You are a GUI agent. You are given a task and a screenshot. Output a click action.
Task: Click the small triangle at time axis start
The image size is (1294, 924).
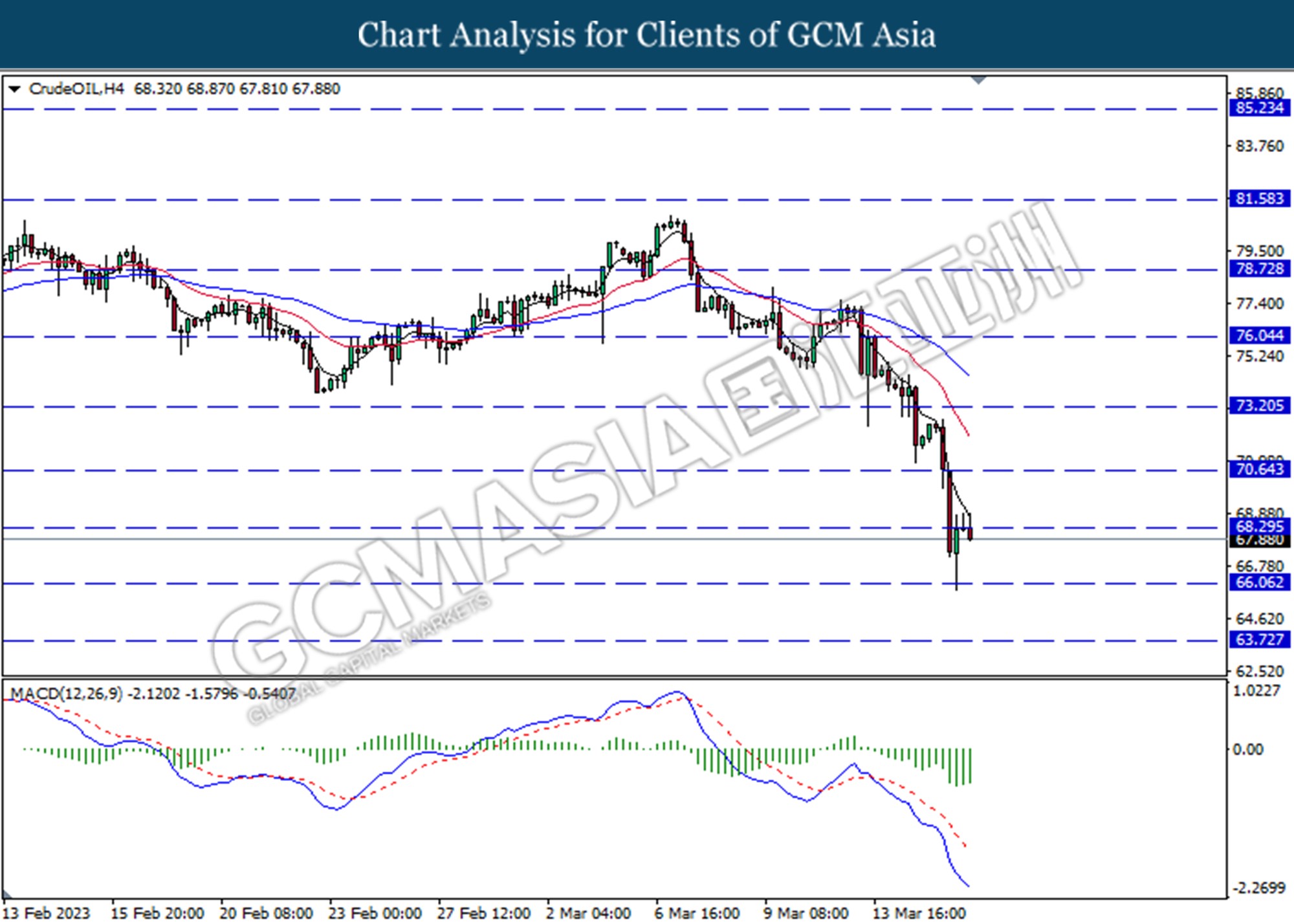tap(6, 897)
